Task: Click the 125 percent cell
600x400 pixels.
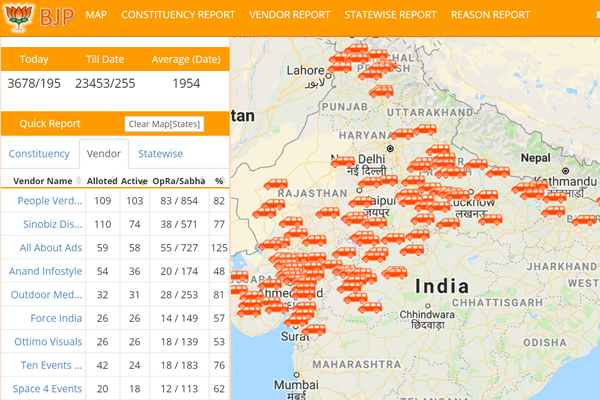Action: pyautogui.click(x=219, y=248)
